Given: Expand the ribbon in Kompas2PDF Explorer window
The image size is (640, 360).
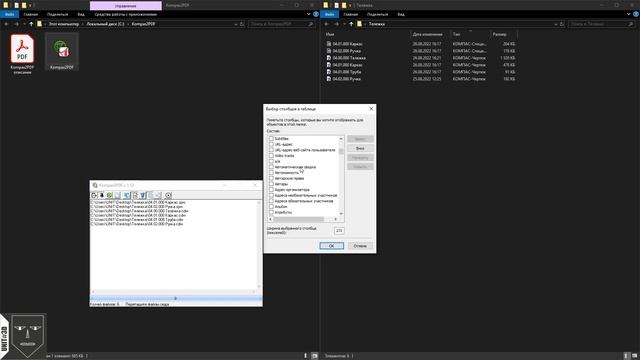Looking at the screenshot, I should click(309, 14).
